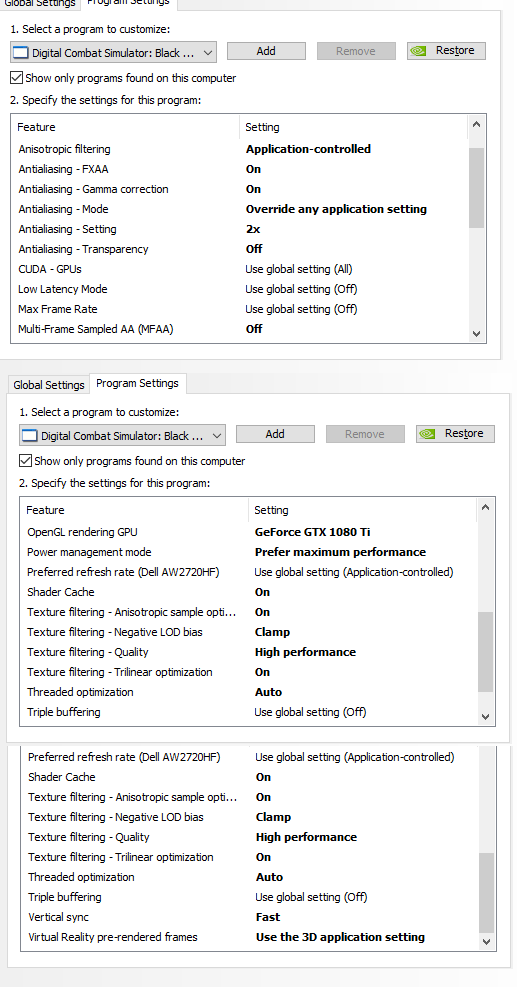Expand upper Digital Combat Simulator program dropdown
517x987 pixels.
[x=113, y=53]
